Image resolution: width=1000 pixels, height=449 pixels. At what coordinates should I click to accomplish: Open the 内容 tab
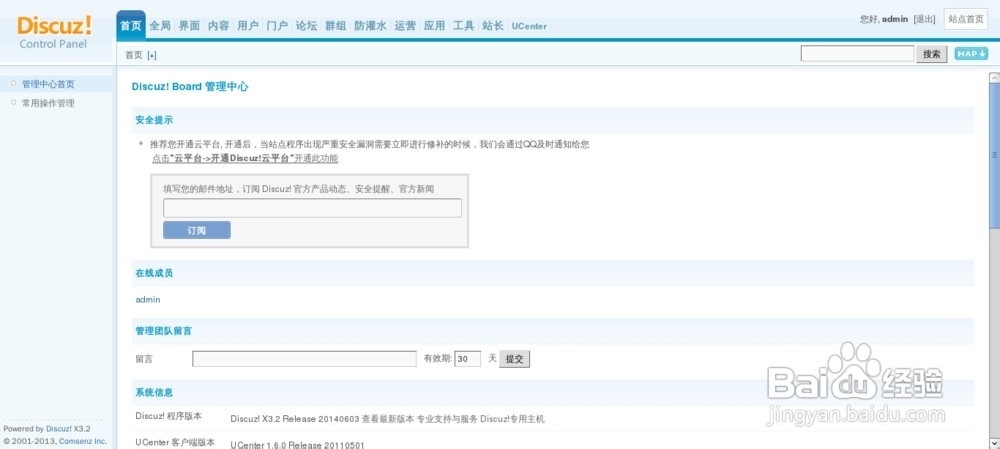click(219, 26)
